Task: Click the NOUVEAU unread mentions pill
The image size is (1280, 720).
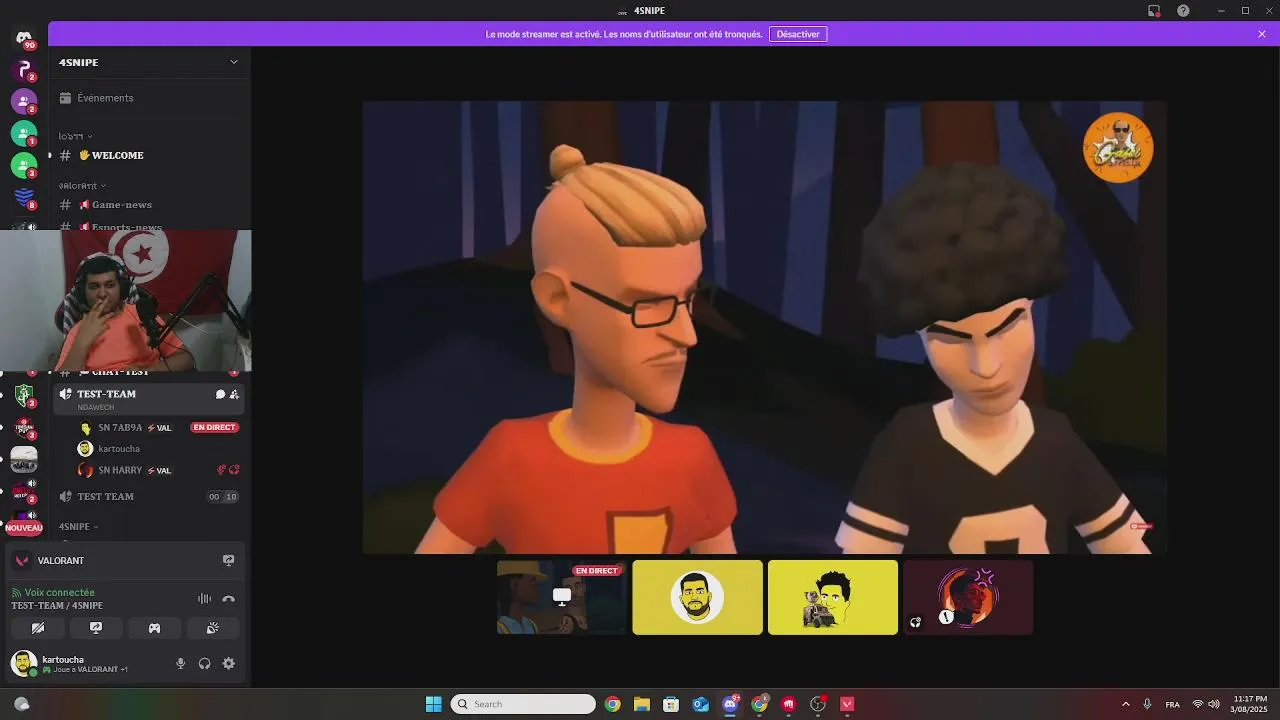Action: click(24, 528)
